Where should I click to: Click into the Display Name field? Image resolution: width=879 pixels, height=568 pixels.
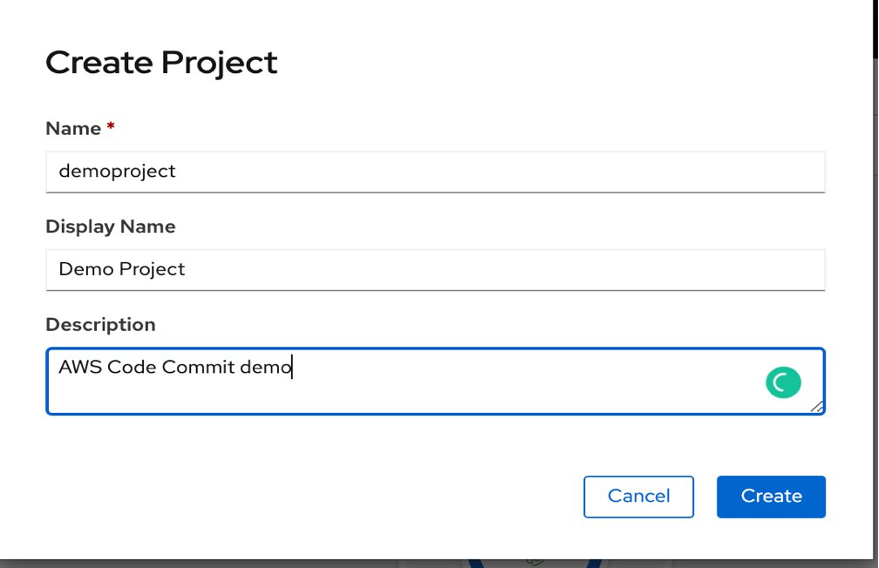[x=435, y=269]
